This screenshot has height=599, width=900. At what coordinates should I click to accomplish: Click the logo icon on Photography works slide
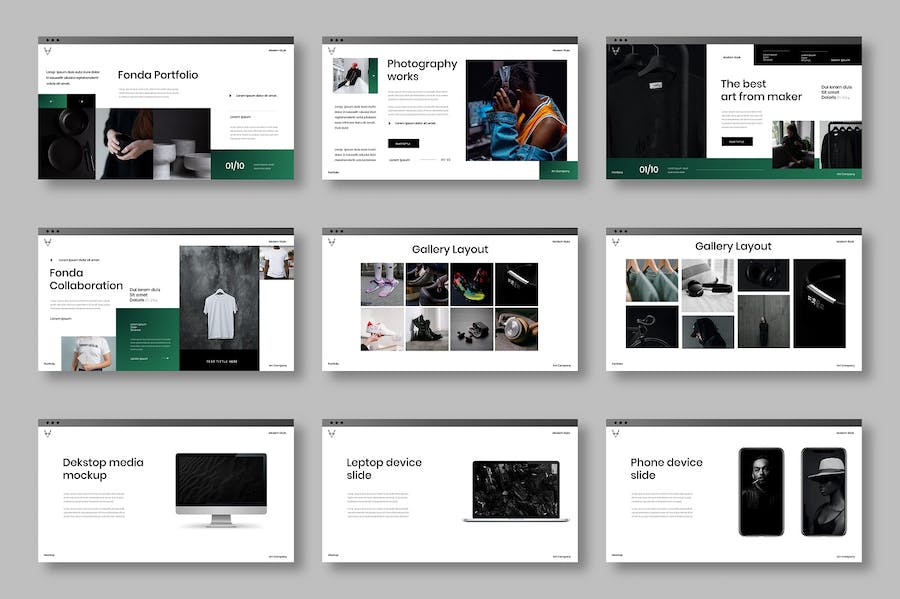point(332,51)
